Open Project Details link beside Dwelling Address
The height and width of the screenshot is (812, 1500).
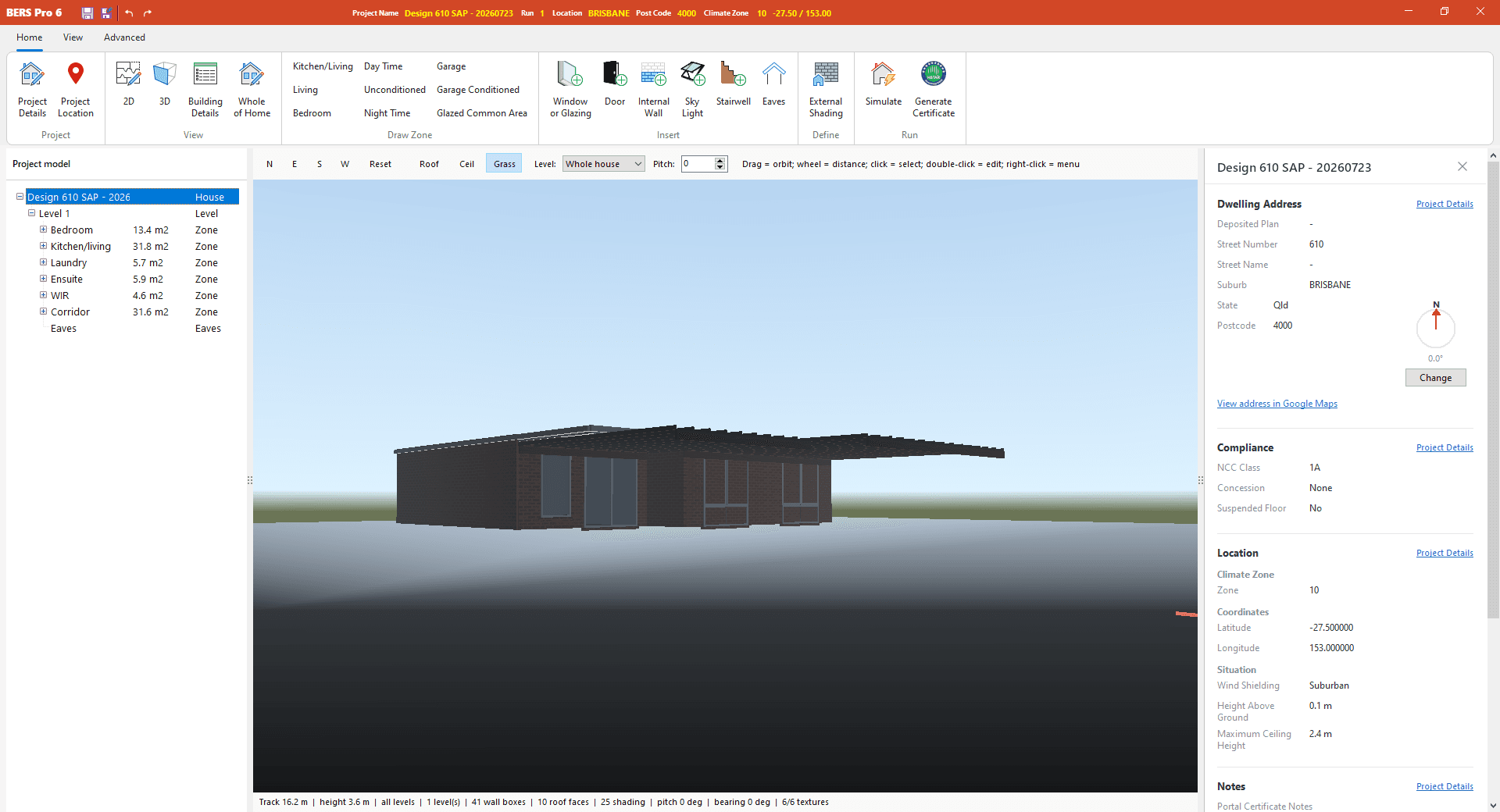tap(1445, 204)
